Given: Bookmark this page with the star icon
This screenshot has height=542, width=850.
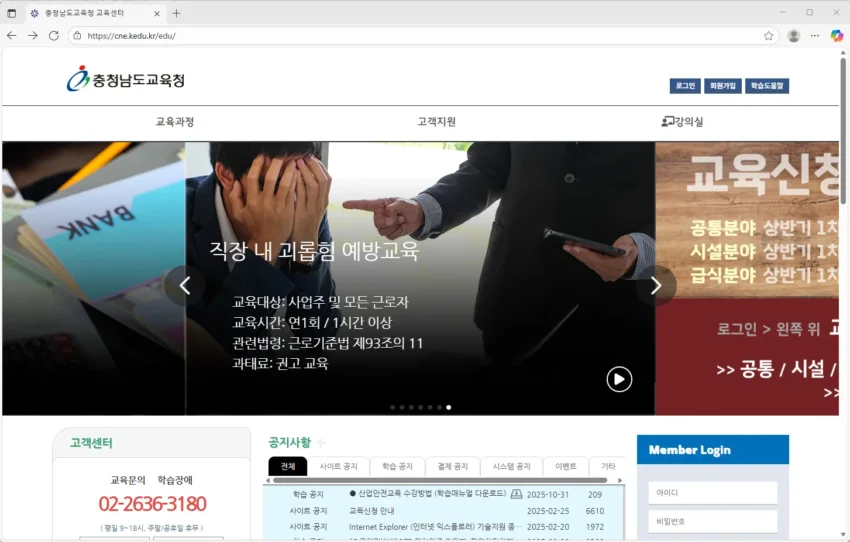Looking at the screenshot, I should (769, 35).
